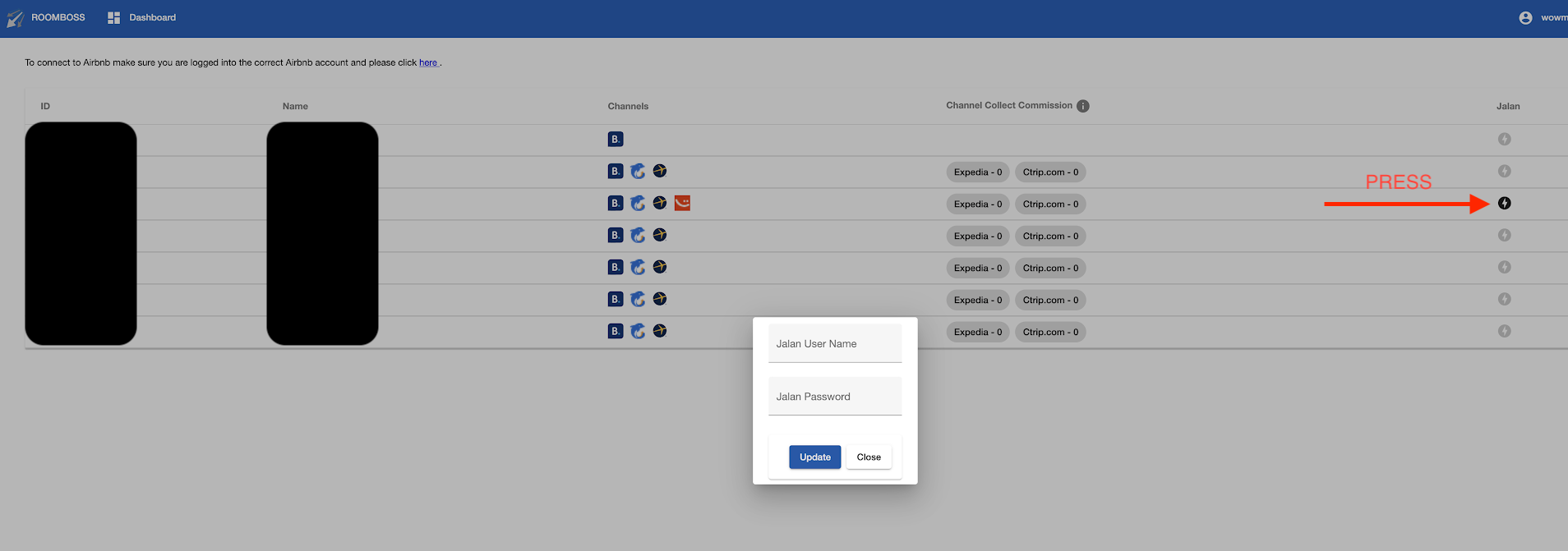Screen dimensions: 1568x551
Task: Click 'Expedia - 0' chip in the red-icon row
Action: (x=978, y=204)
